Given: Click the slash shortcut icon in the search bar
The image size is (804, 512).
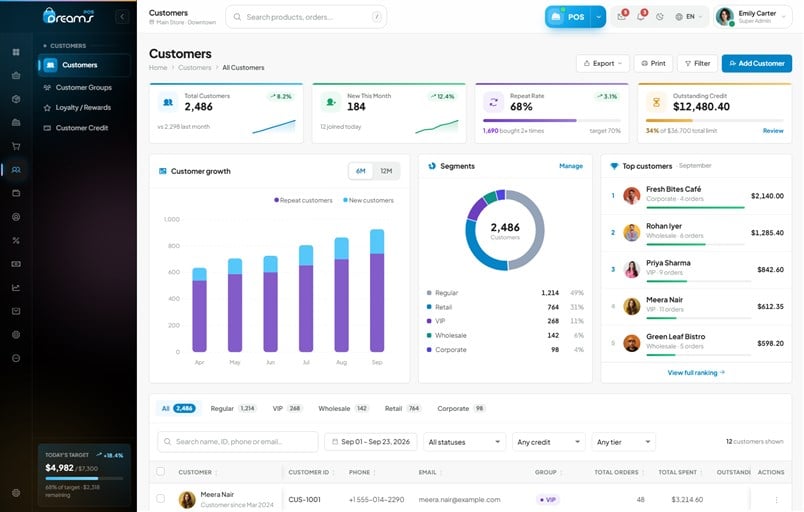Looking at the screenshot, I should click(376, 17).
